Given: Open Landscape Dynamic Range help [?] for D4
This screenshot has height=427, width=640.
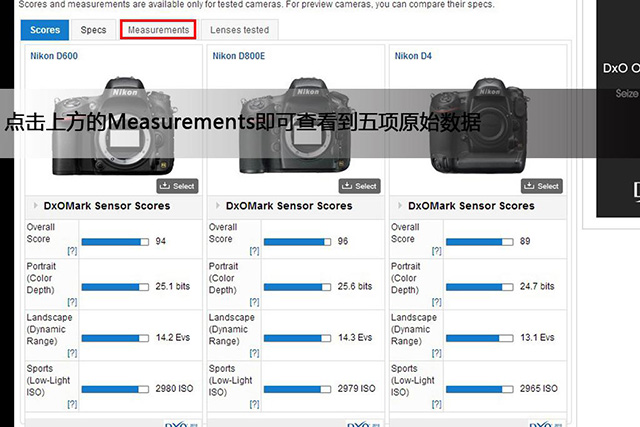Looking at the screenshot, I should coord(437,353).
